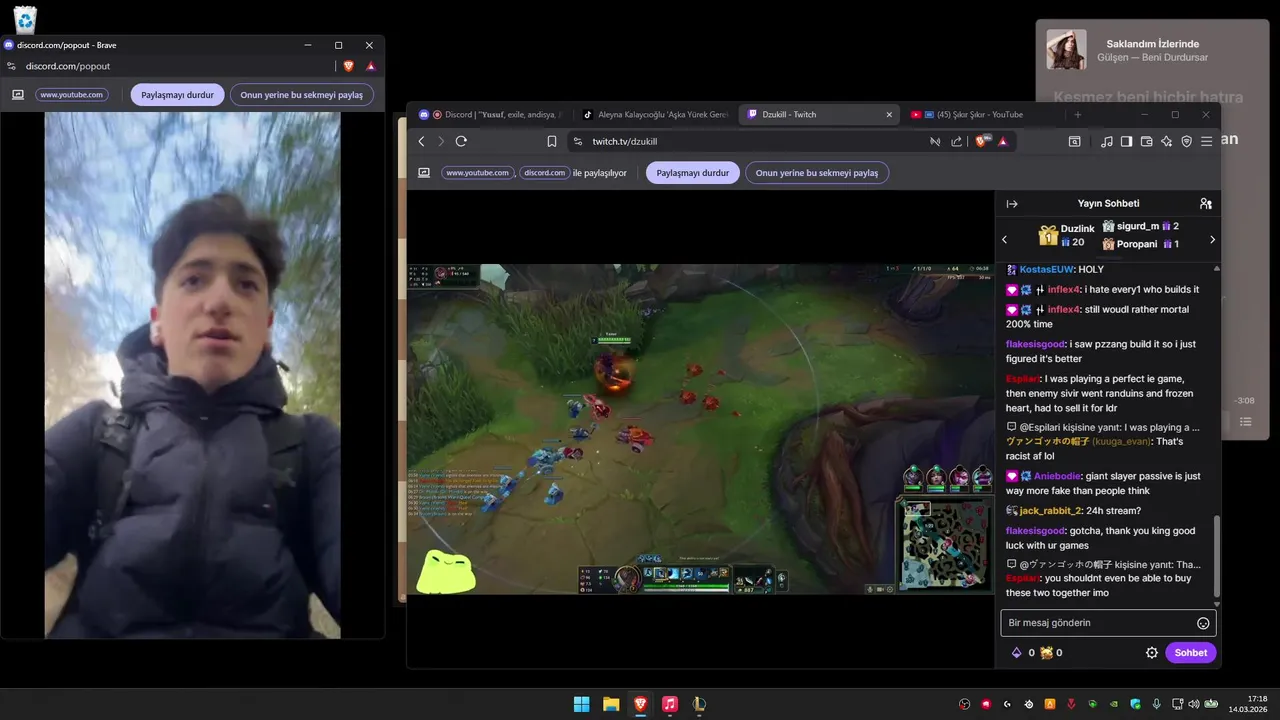Open volume control in system tray
Screen dimensions: 1280x720
pos(1194,704)
